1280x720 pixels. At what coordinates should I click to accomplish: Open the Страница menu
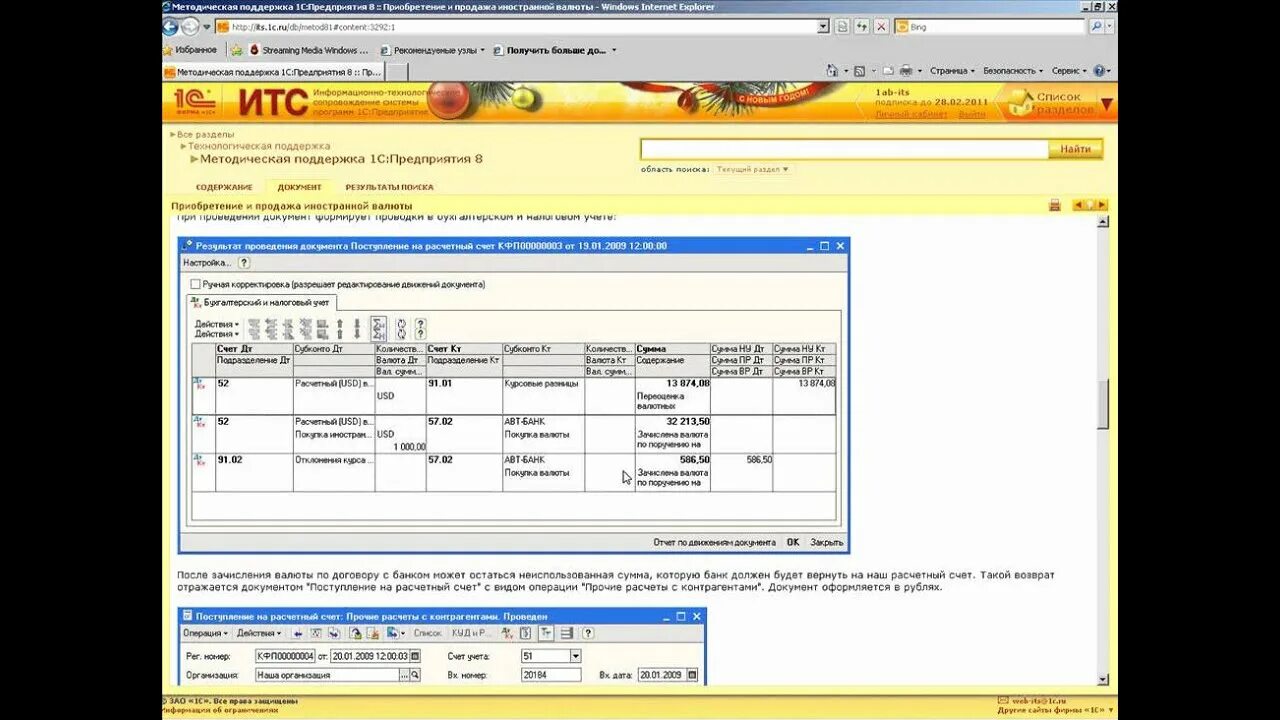952,71
